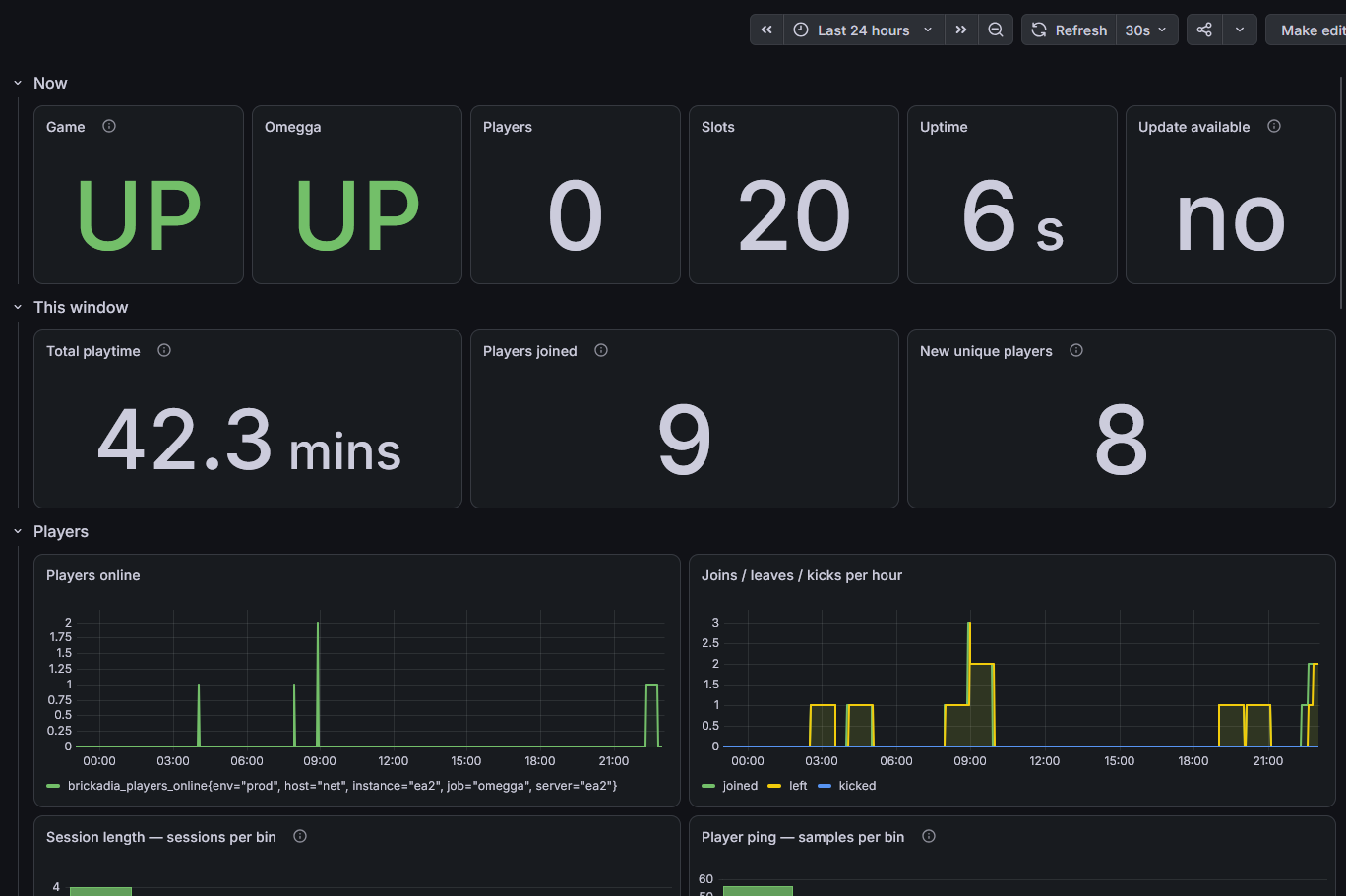Click the Players online panel title
Viewport: 1346px width, 896px height.
[93, 575]
